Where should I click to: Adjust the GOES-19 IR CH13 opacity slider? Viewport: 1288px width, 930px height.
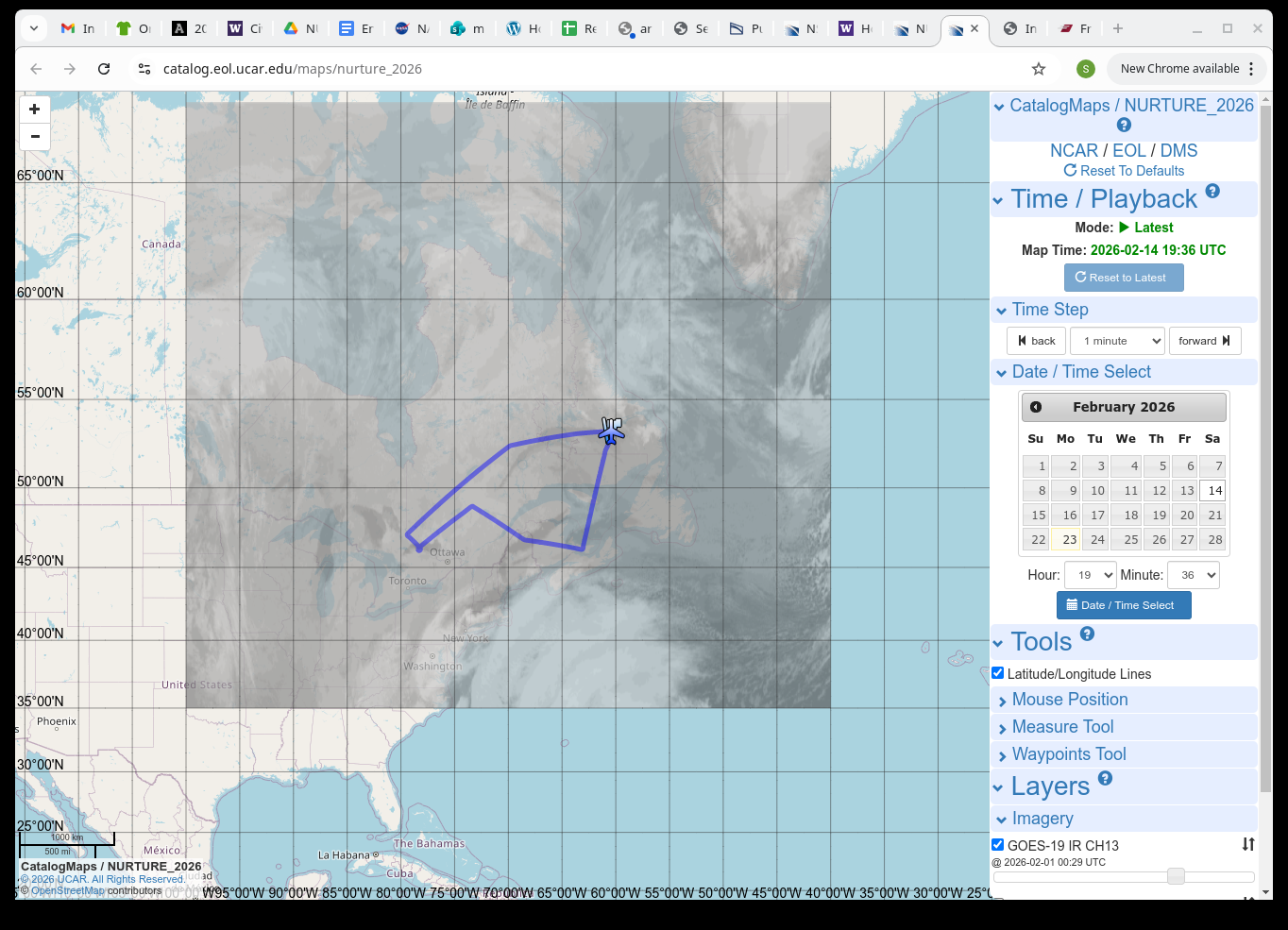[x=1176, y=876]
